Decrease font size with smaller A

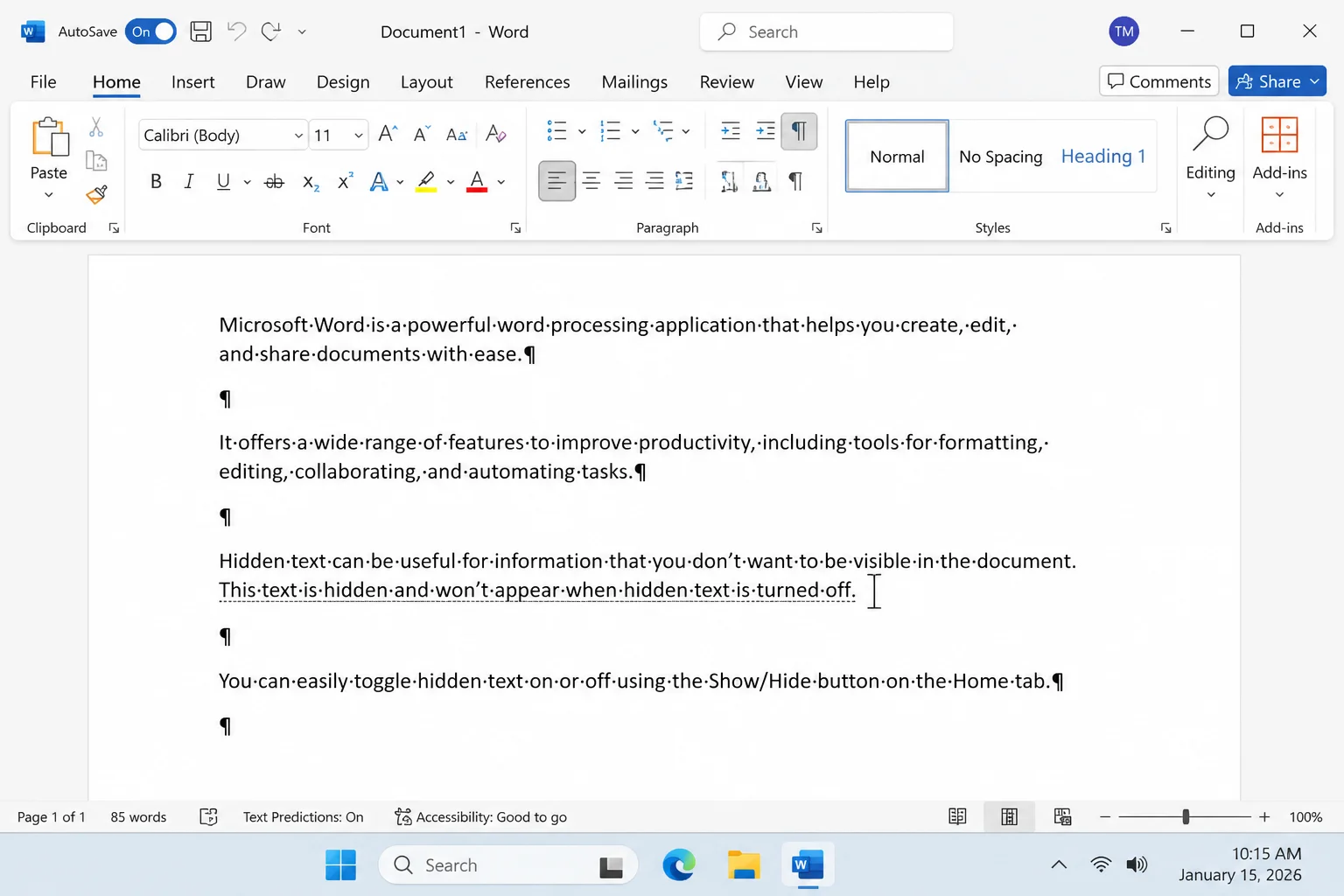(422, 134)
